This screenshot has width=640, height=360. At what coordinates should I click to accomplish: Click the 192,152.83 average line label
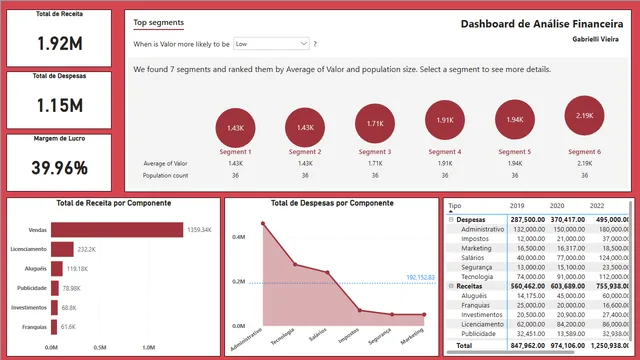tap(420, 277)
